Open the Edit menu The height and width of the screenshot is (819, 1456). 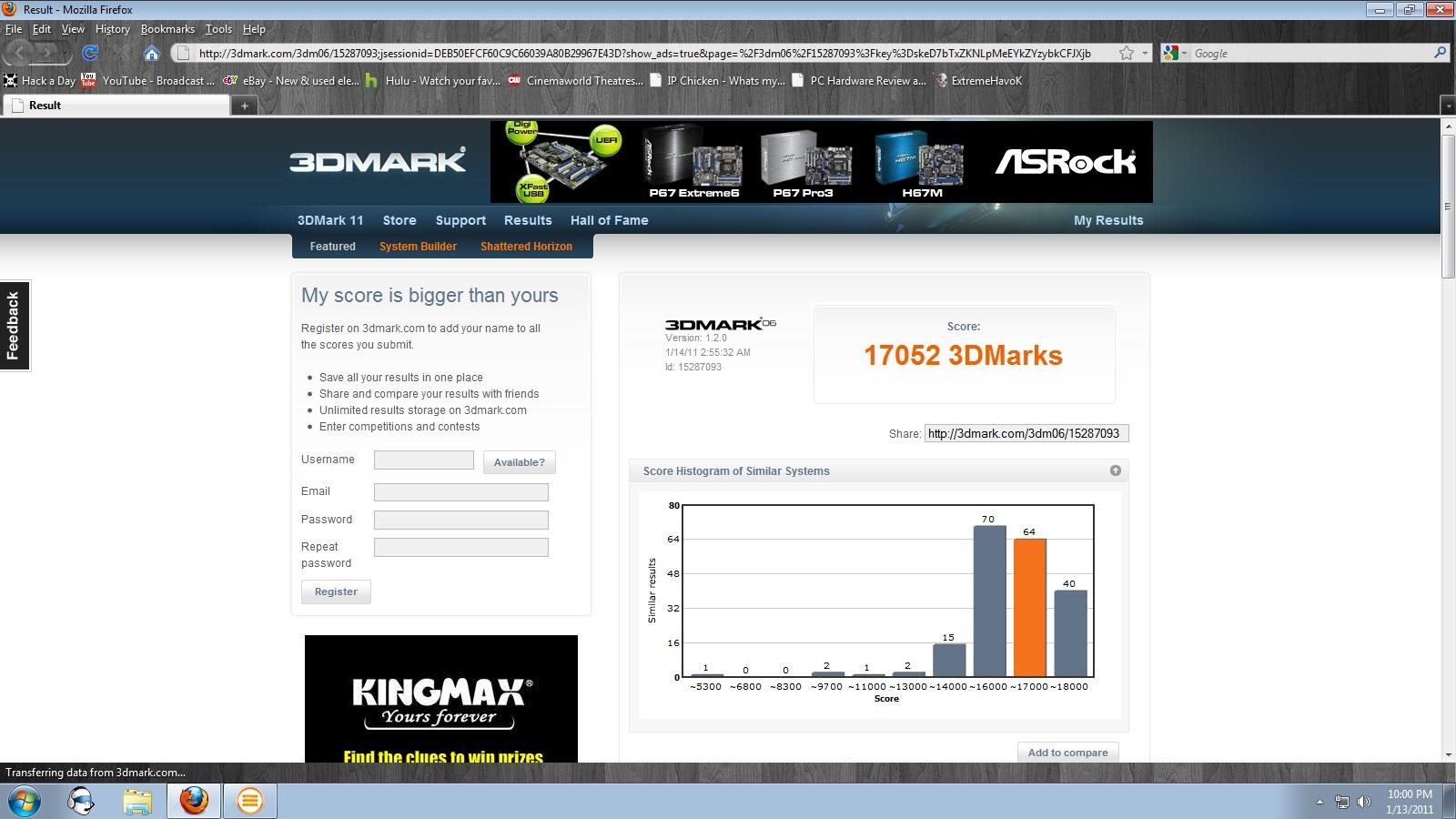click(x=42, y=29)
